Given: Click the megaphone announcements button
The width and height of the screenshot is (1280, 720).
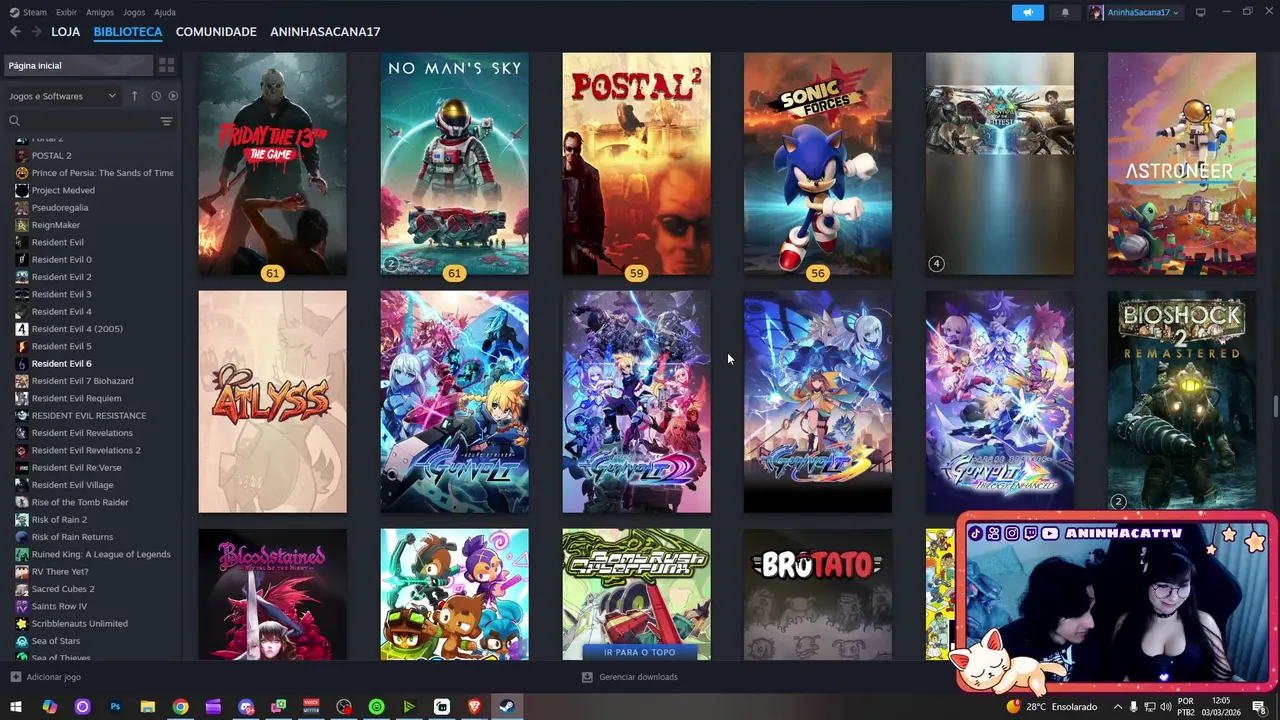Looking at the screenshot, I should (x=1027, y=12).
